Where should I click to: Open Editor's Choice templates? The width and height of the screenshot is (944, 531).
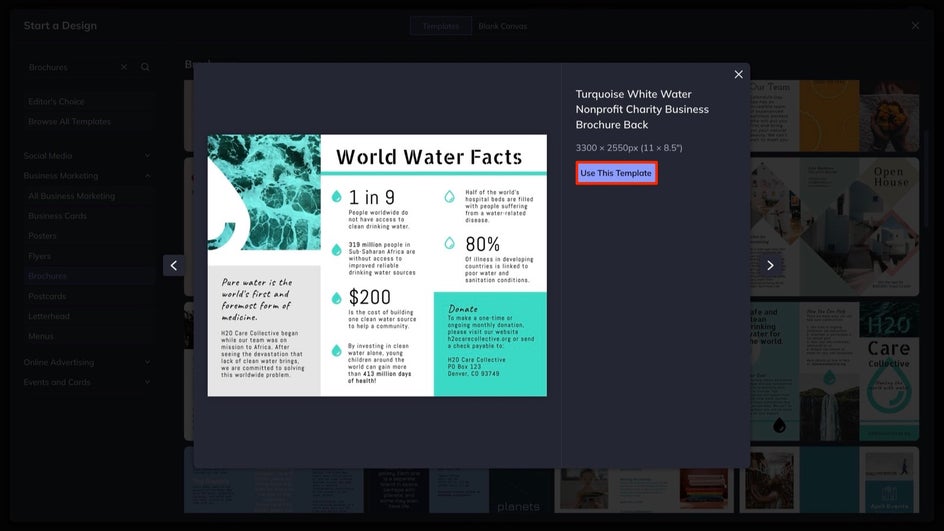coord(56,102)
